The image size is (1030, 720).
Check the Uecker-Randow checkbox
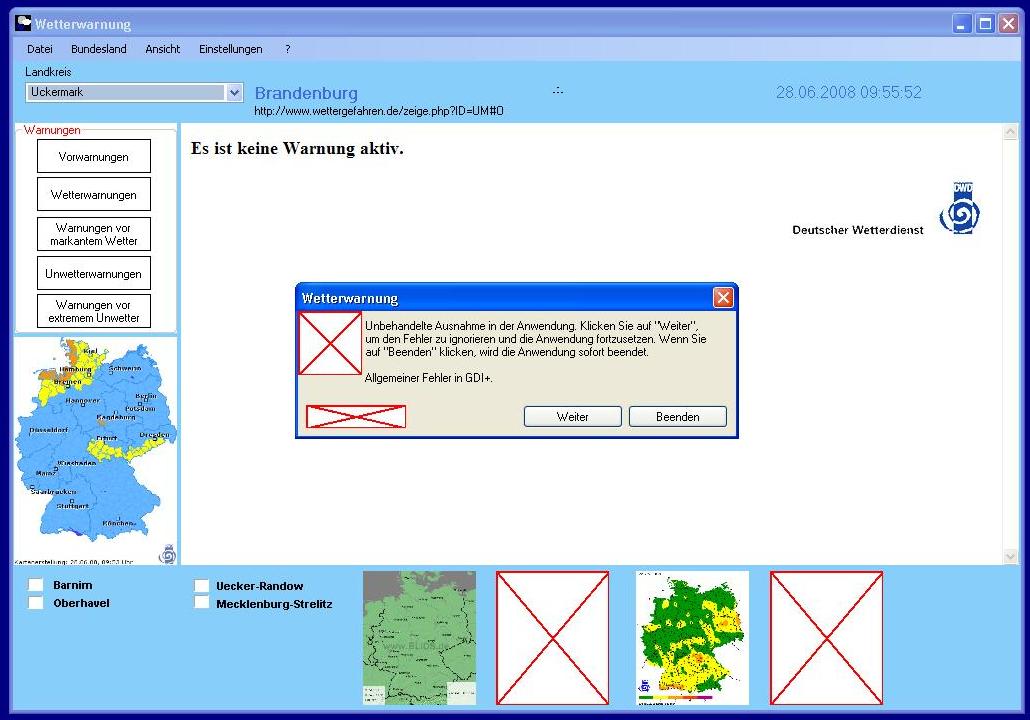202,586
